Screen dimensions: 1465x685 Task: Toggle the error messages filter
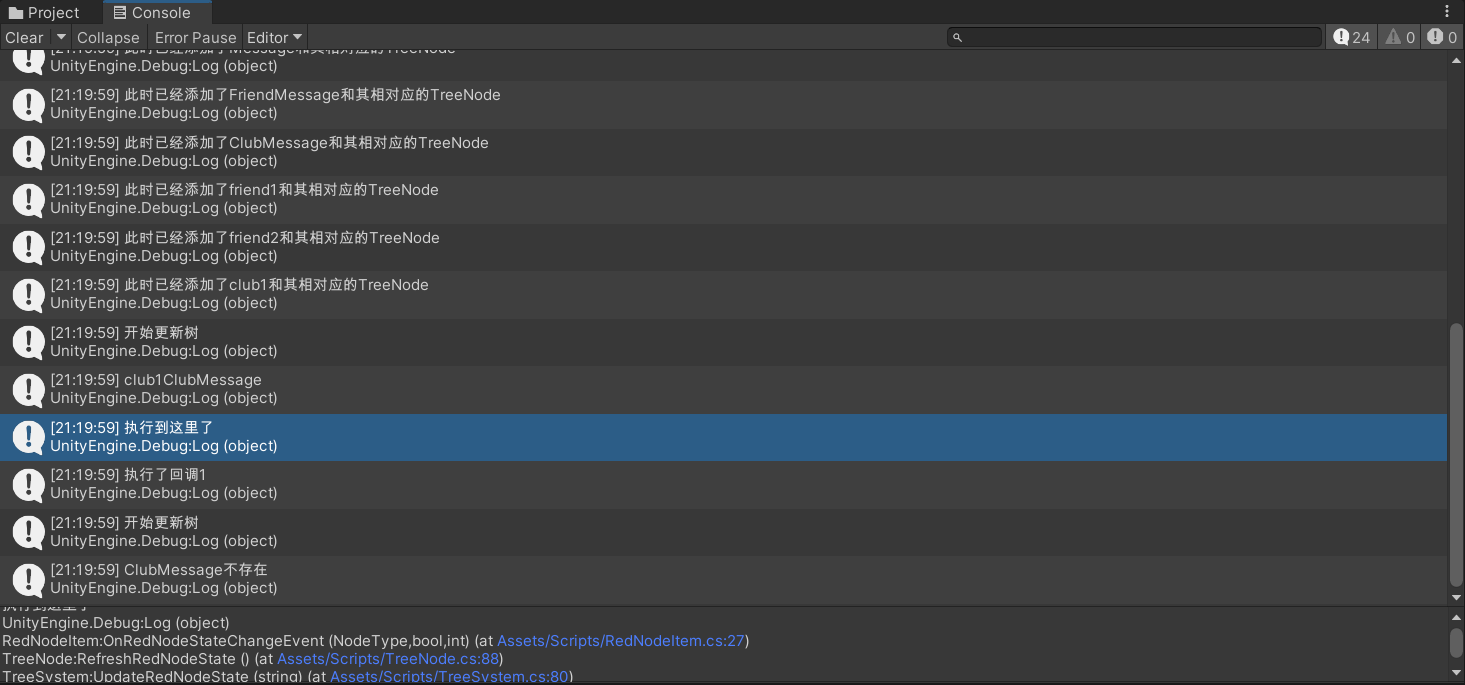coord(1442,37)
